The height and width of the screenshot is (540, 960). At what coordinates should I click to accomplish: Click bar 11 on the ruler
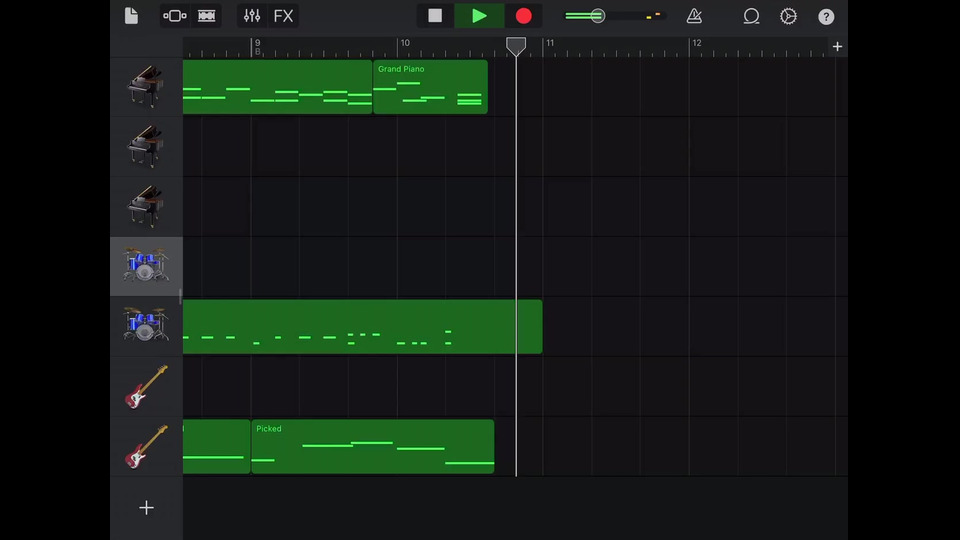pyautogui.click(x=550, y=43)
